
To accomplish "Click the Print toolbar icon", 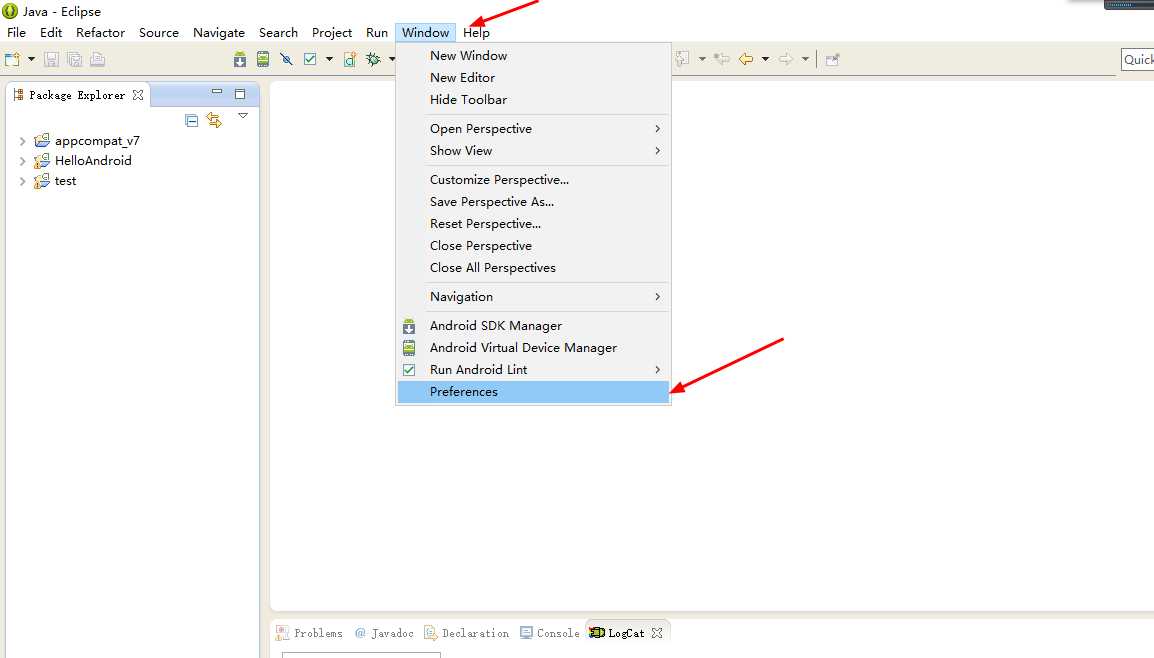I will click(97, 60).
